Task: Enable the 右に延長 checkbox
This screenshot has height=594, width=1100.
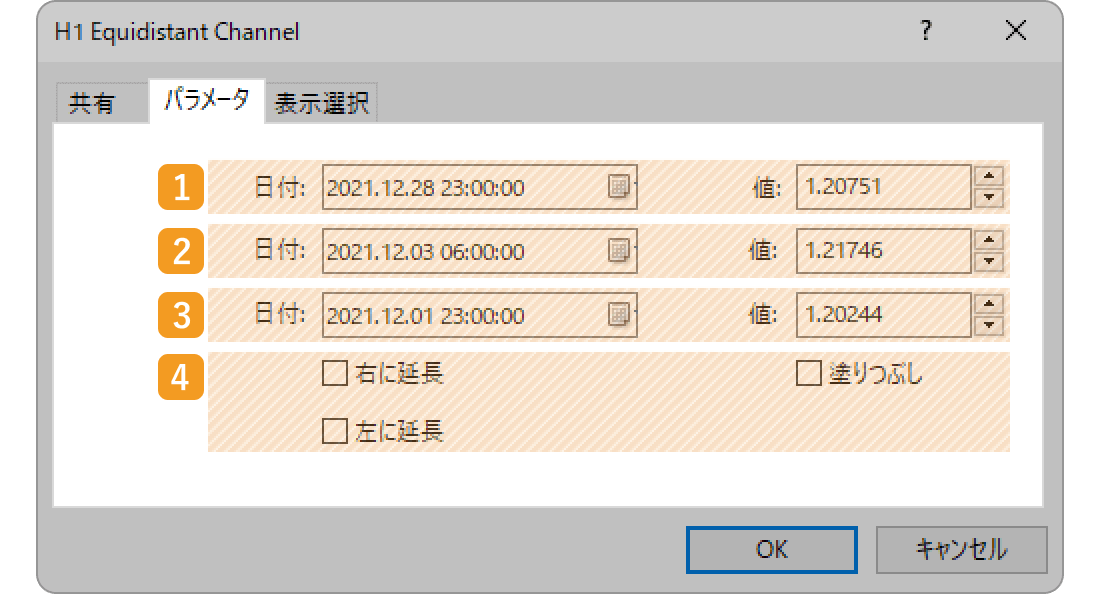Action: [x=335, y=373]
